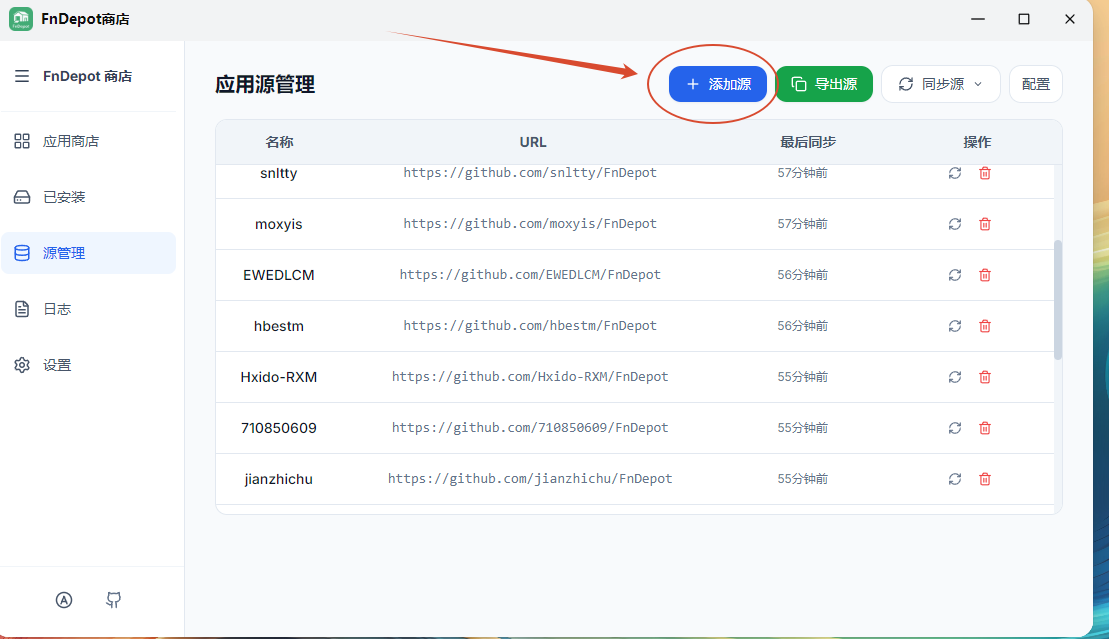Image resolution: width=1109 pixels, height=639 pixels.
Task: Click the source list vertical scrollbar
Action: click(1058, 300)
